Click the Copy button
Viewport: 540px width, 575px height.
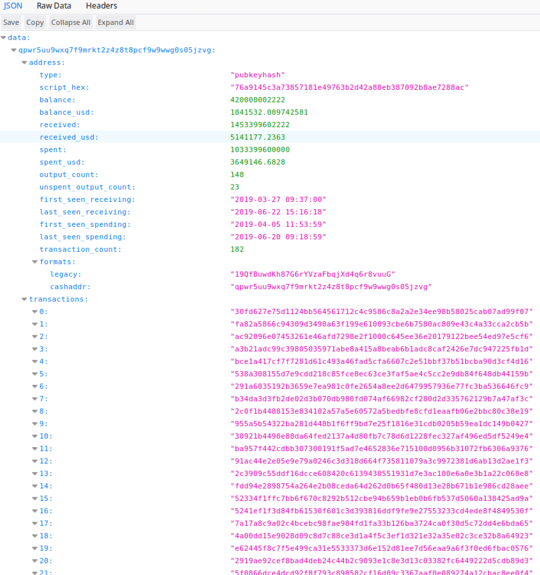tap(35, 22)
